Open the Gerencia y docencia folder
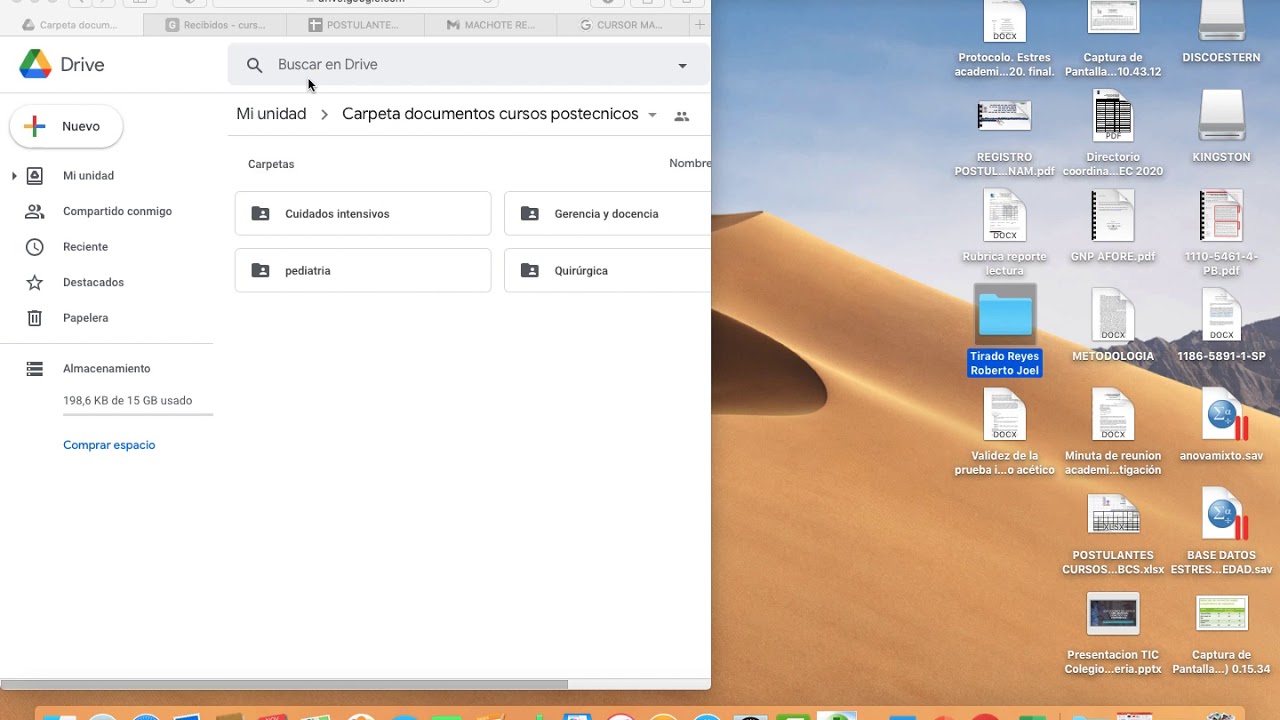This screenshot has width=1280, height=720. coord(607,214)
